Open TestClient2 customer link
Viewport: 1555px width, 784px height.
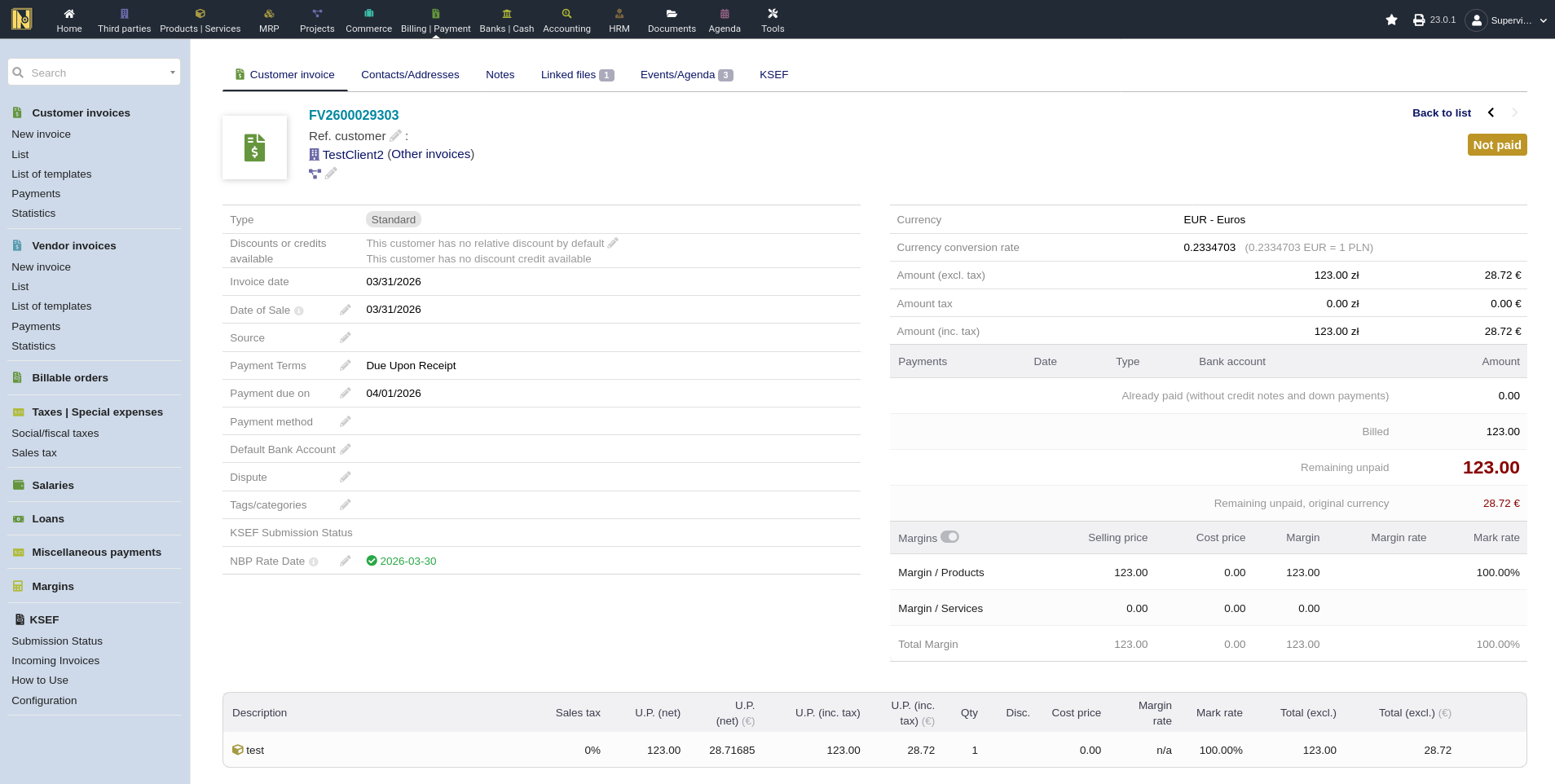[352, 154]
